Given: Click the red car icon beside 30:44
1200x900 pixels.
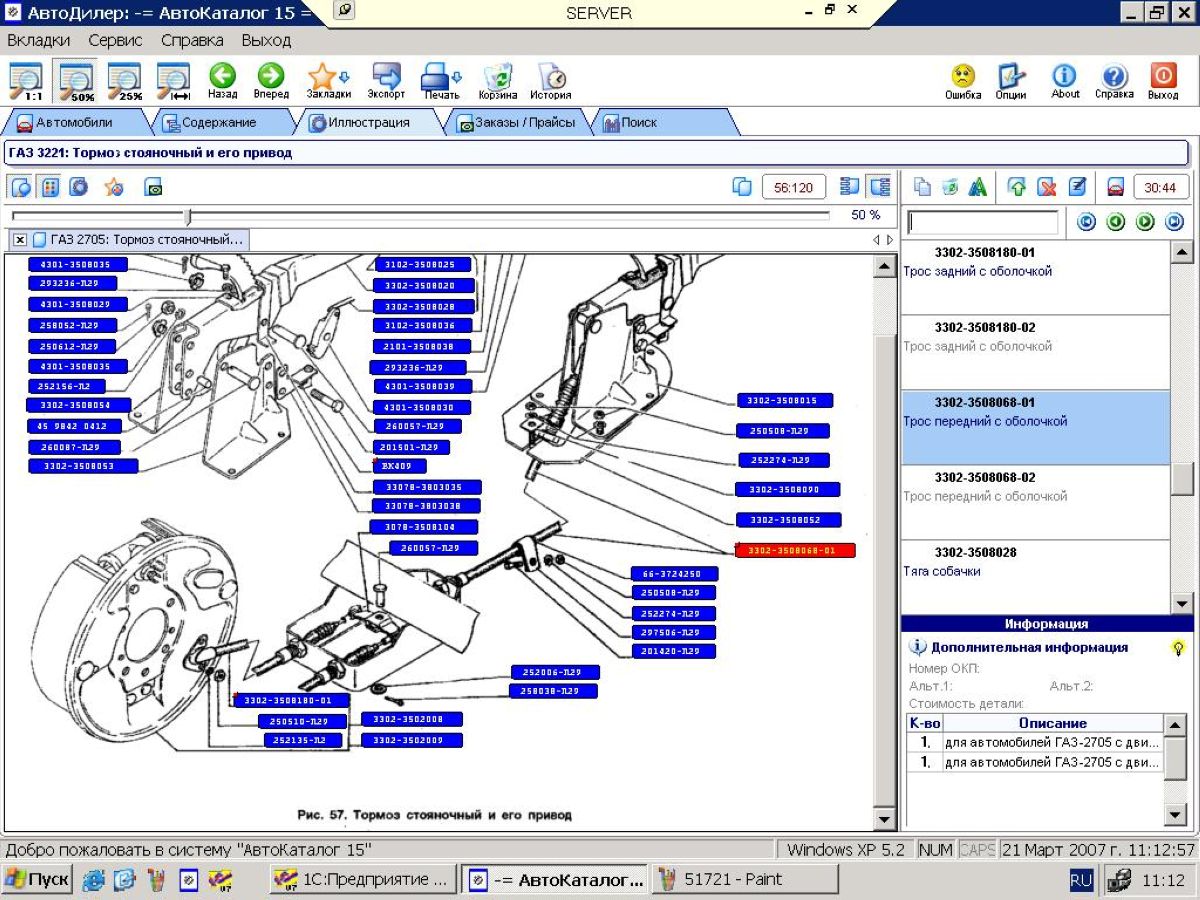Looking at the screenshot, I should [1115, 187].
